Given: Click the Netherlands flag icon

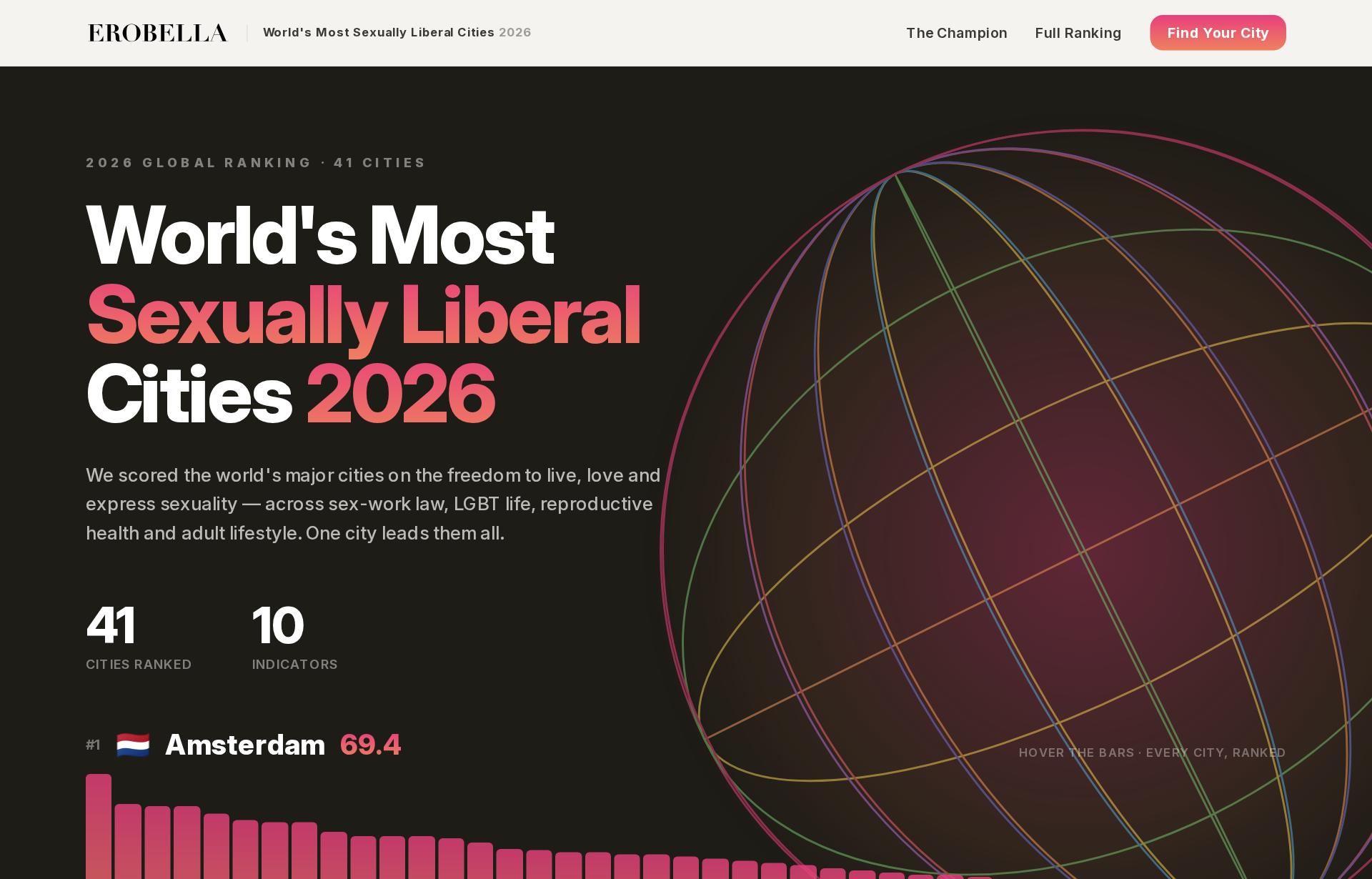Looking at the screenshot, I should point(133,745).
